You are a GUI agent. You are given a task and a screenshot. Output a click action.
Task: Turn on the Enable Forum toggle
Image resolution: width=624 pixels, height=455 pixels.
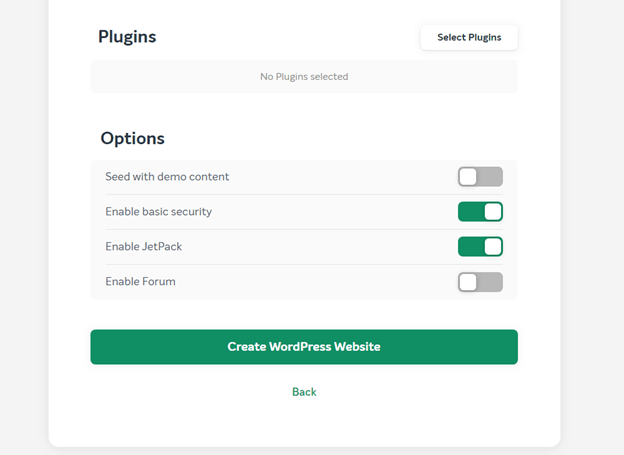pos(480,282)
